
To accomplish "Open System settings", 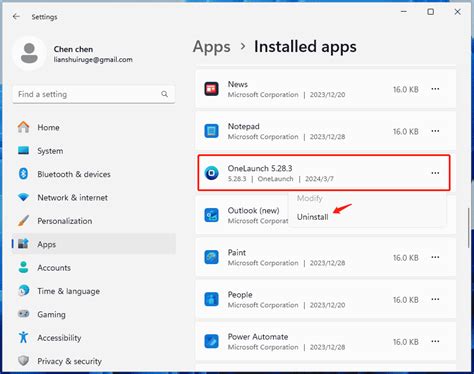I will [94, 151].
